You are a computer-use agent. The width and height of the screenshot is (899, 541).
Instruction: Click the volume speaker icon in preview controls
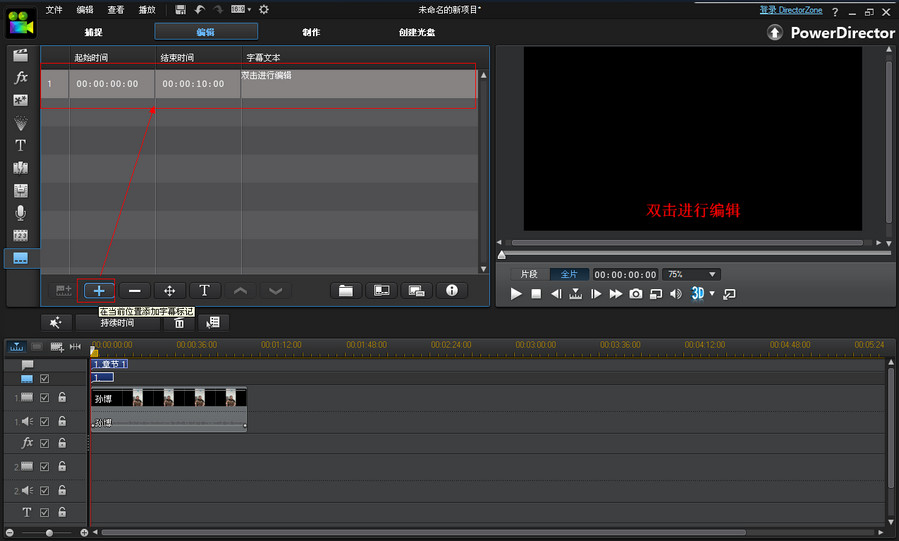point(675,294)
